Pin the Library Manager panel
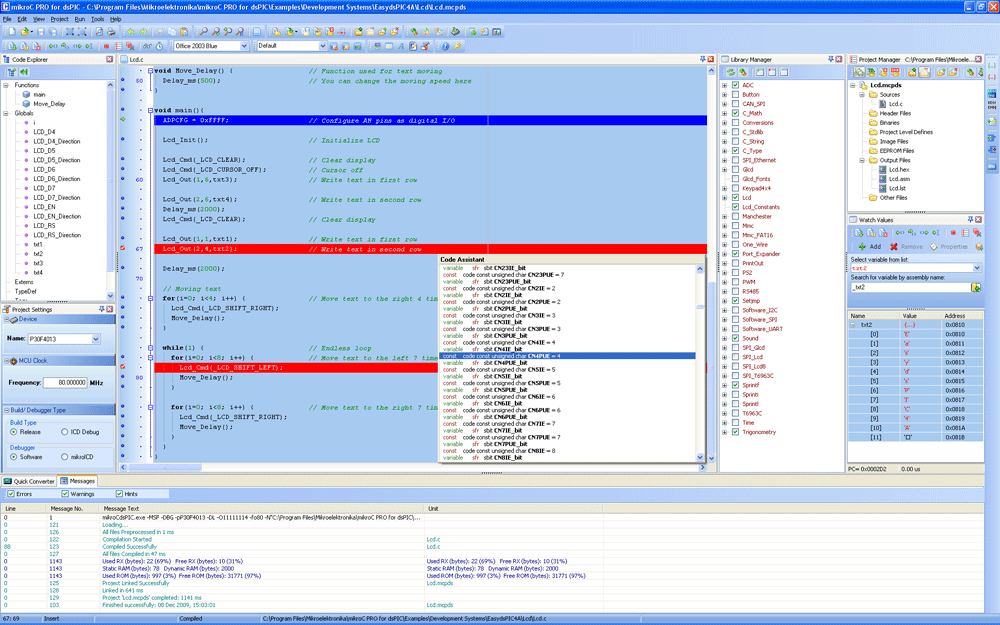Screen dimensions: 1000x625 coord(830,59)
